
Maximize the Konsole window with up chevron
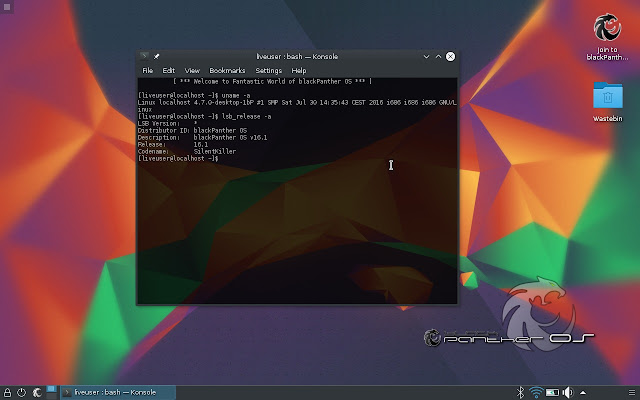point(438,57)
